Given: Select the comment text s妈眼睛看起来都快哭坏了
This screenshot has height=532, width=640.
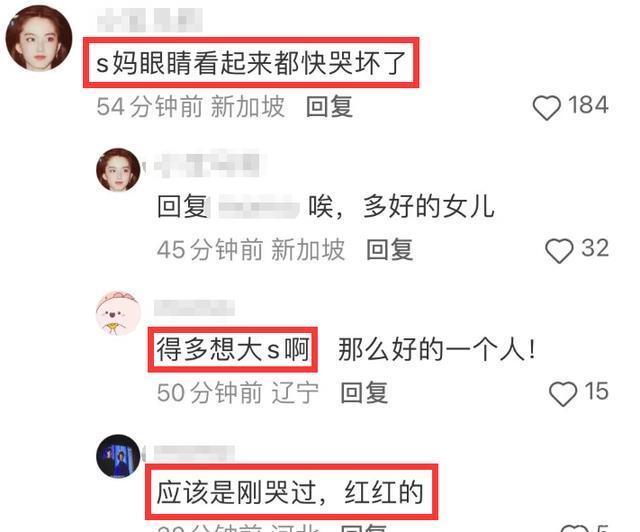Looking at the screenshot, I should (251, 63).
